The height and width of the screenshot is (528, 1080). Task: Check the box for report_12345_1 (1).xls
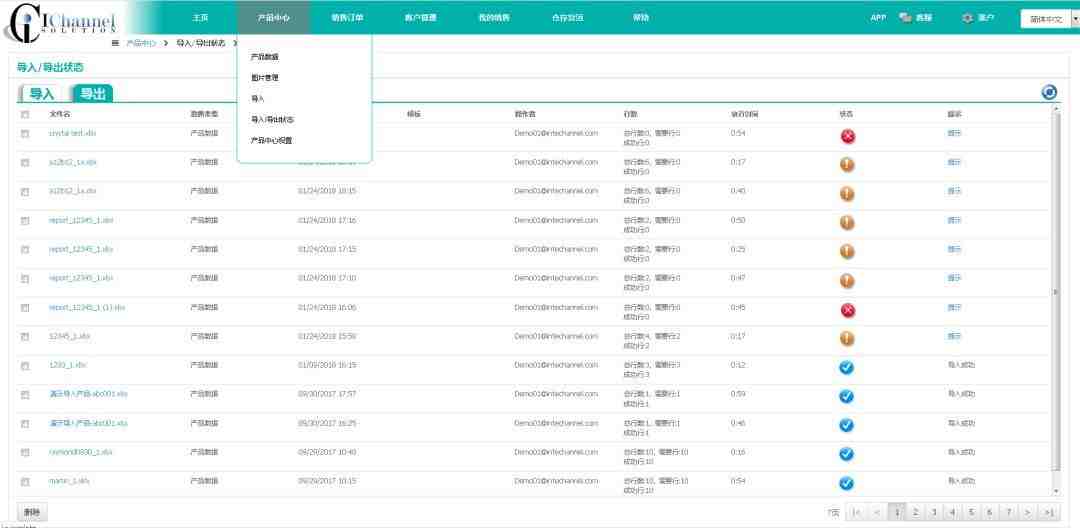click(x=25, y=308)
